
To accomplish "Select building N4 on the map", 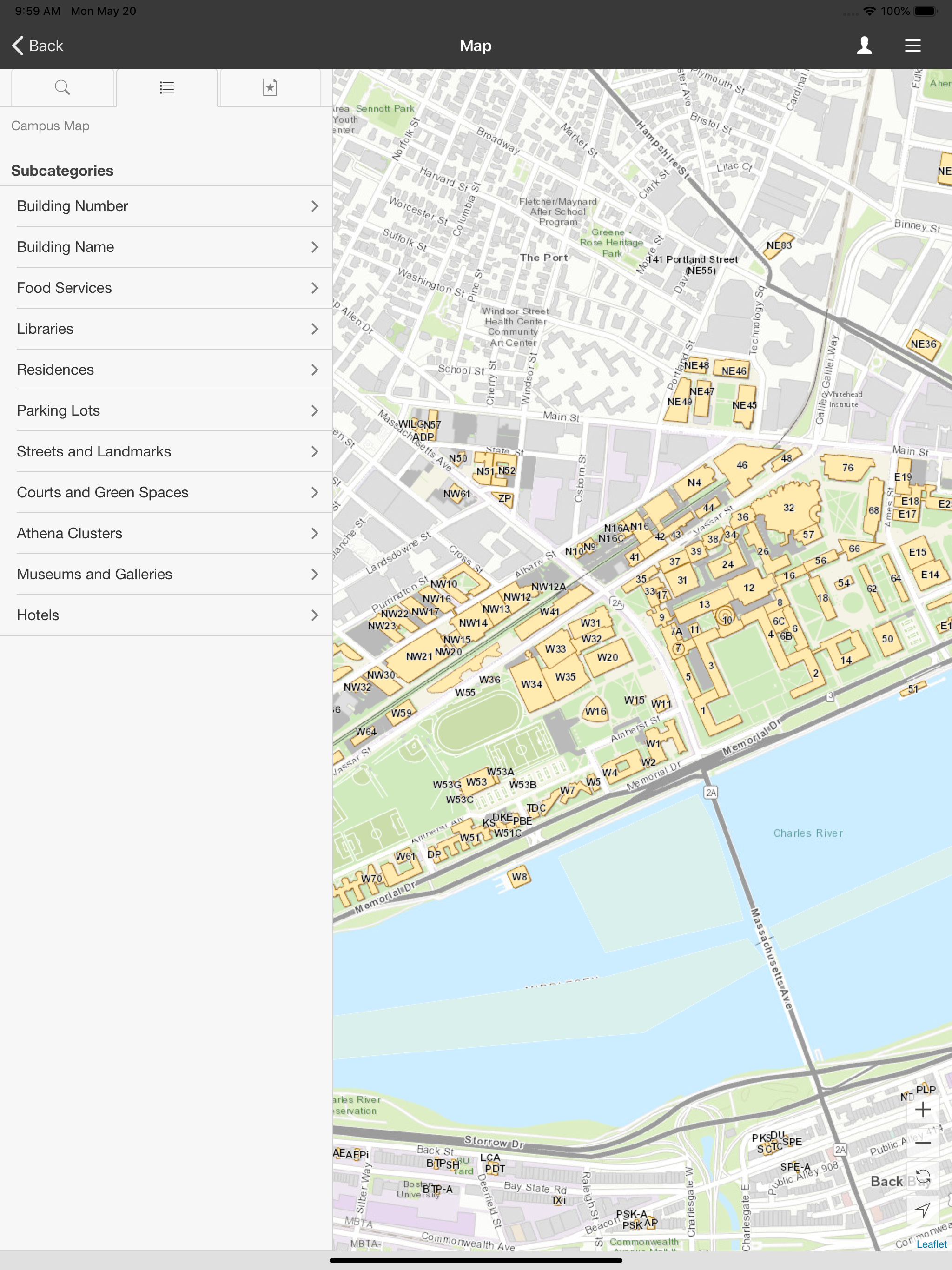I will (x=694, y=482).
